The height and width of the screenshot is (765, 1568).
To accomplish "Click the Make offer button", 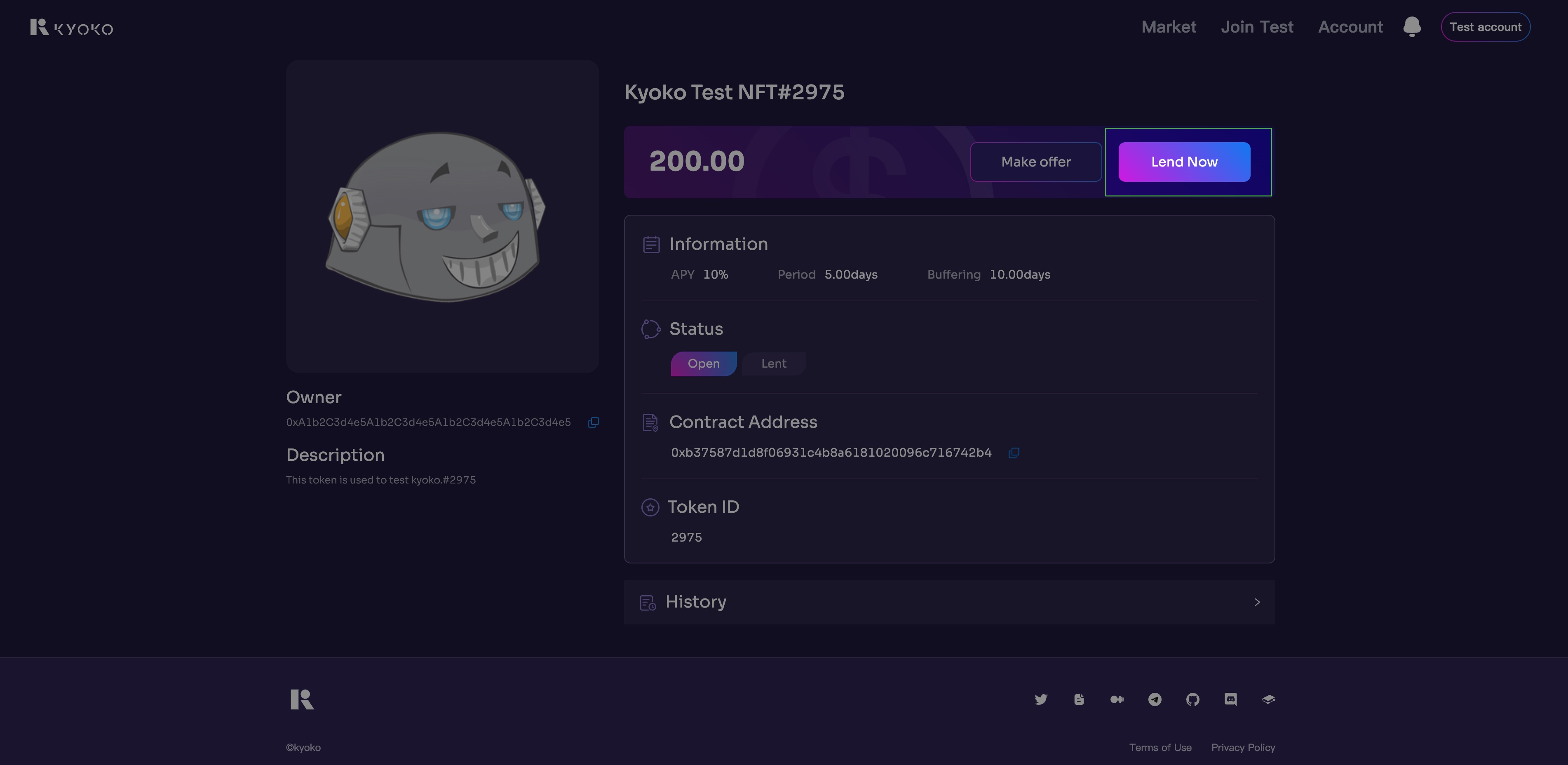I will 1036,162.
